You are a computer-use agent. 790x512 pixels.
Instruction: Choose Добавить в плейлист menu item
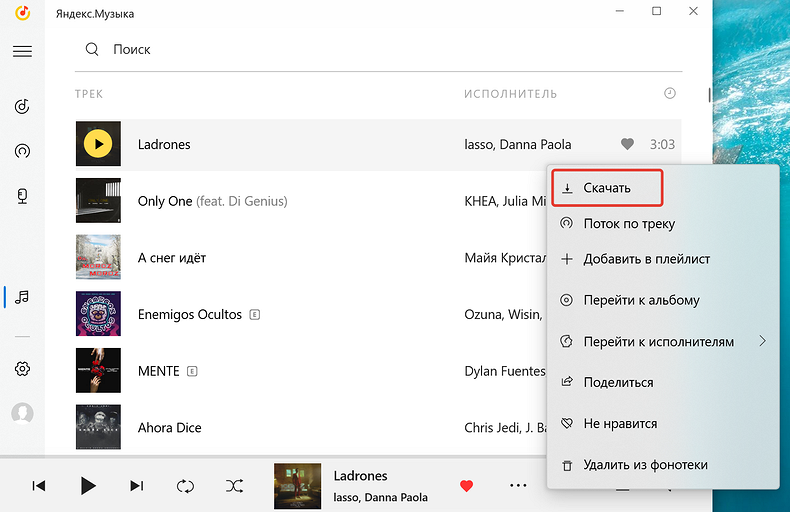646,259
